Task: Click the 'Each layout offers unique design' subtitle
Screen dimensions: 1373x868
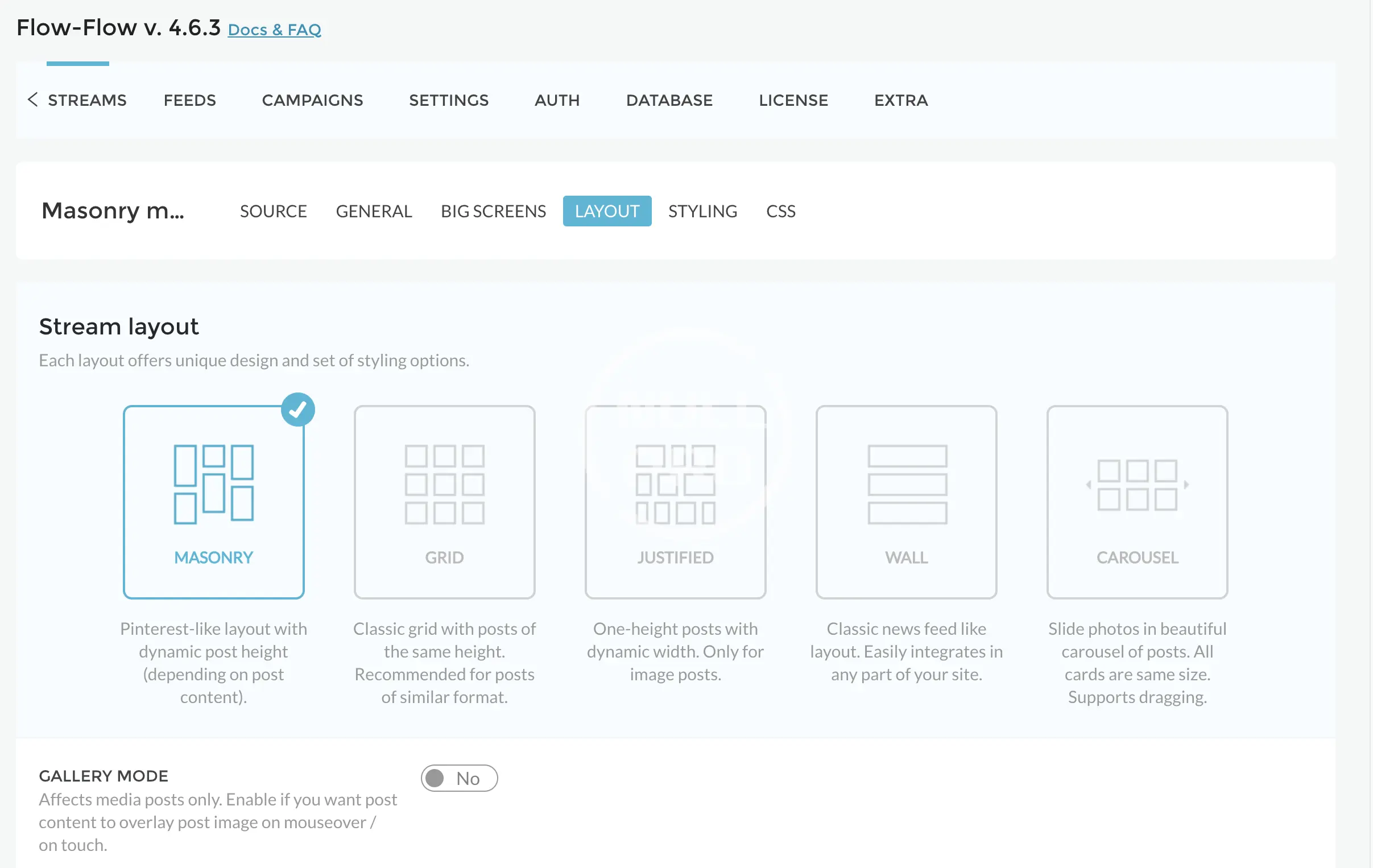Action: [x=254, y=361]
